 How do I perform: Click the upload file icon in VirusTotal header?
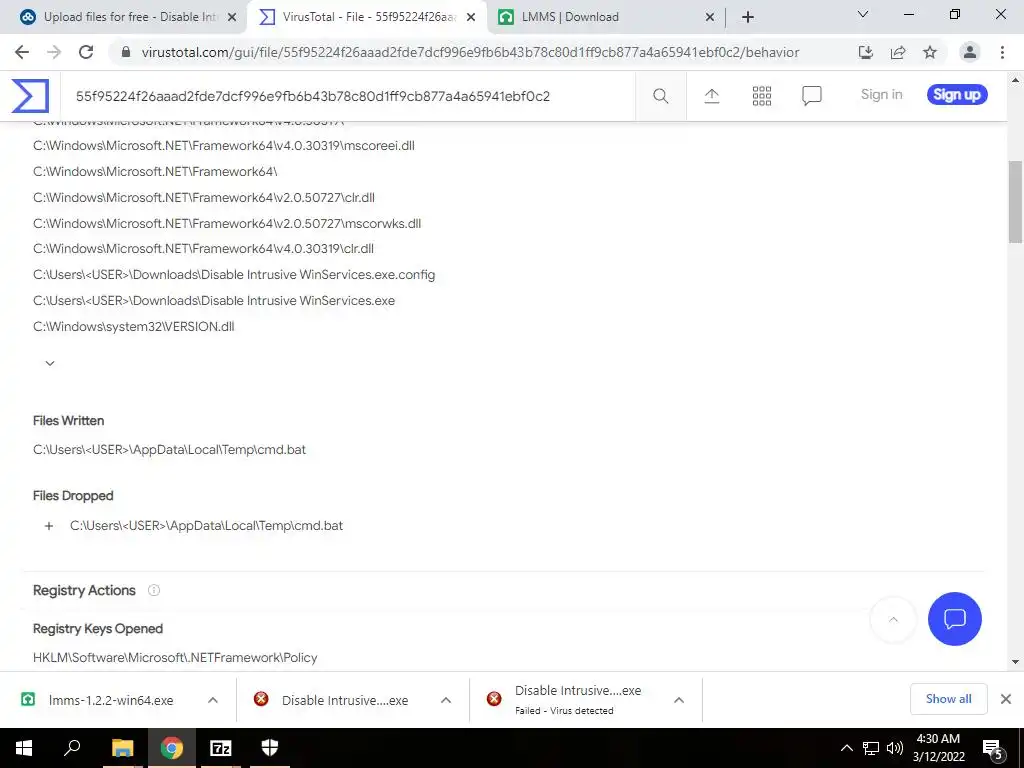point(712,96)
